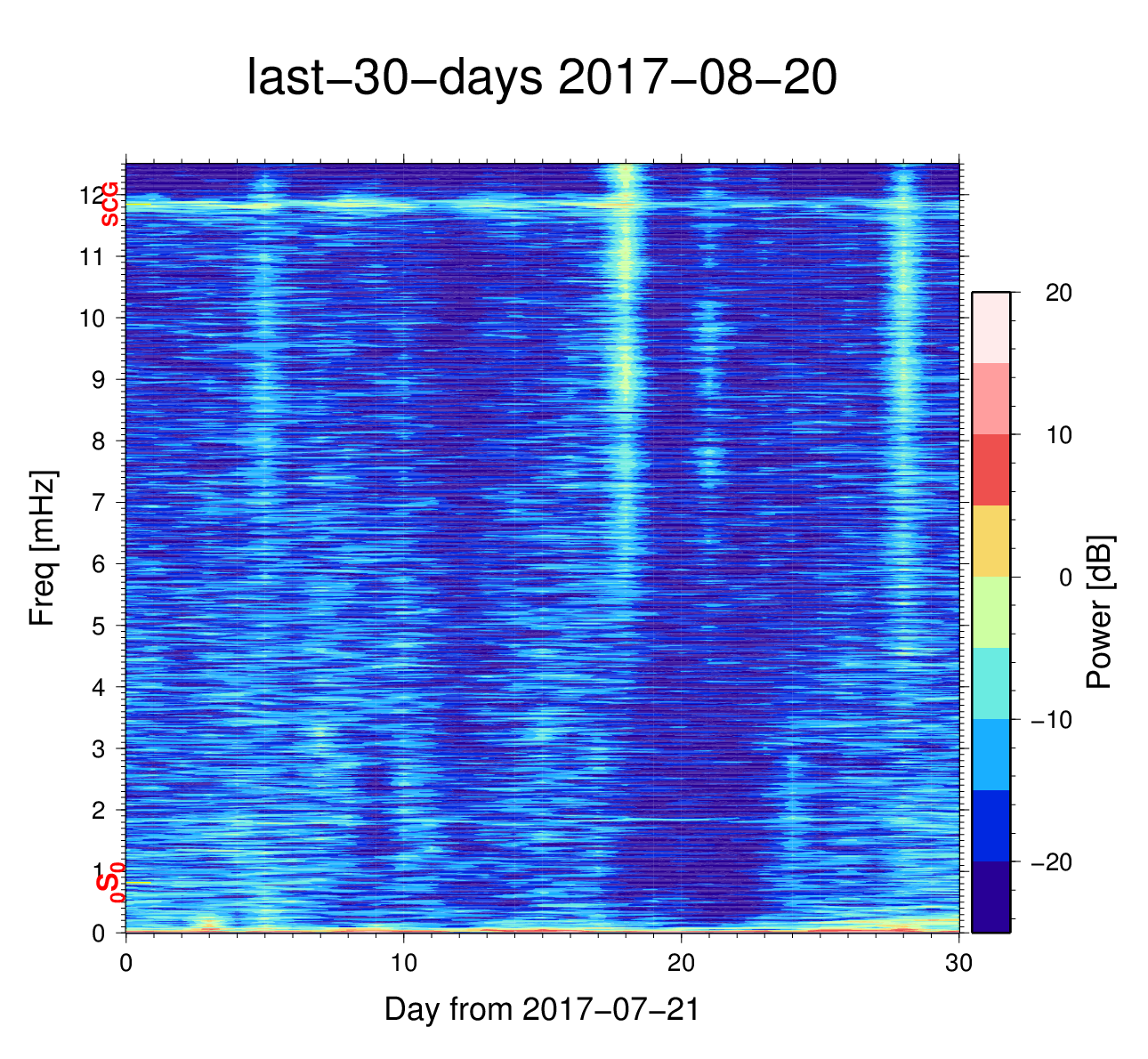Click the plot title 'last-30-days 2017-08-20'
This screenshot has width=1148, height=1059.
point(541,78)
